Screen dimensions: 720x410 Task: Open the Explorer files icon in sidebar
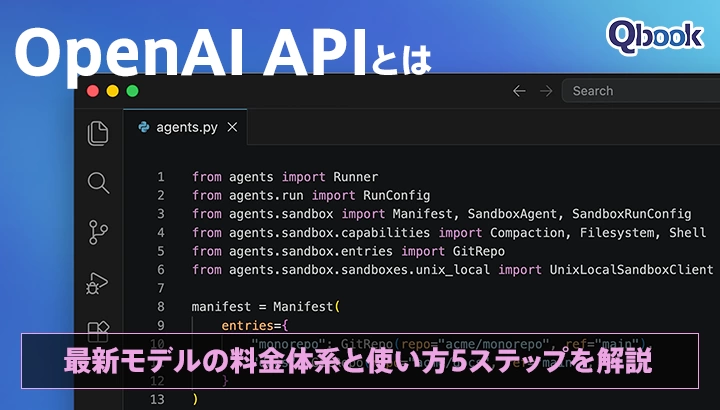(x=98, y=134)
